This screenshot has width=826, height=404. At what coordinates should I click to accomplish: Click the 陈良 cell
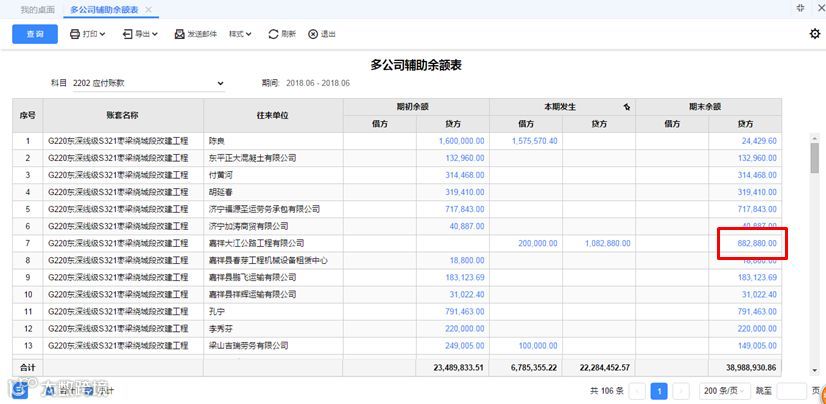coord(273,141)
